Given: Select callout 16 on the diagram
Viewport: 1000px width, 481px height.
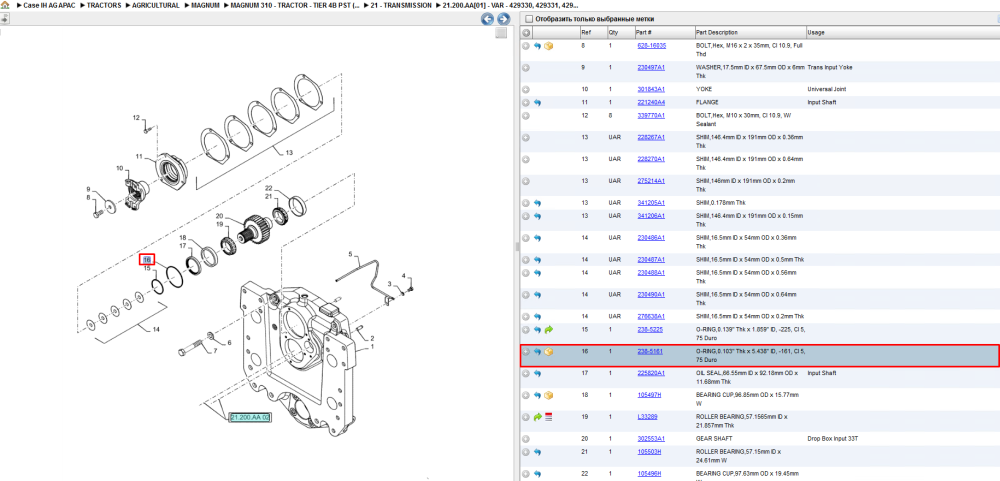Looking at the screenshot, I should click(x=147, y=260).
